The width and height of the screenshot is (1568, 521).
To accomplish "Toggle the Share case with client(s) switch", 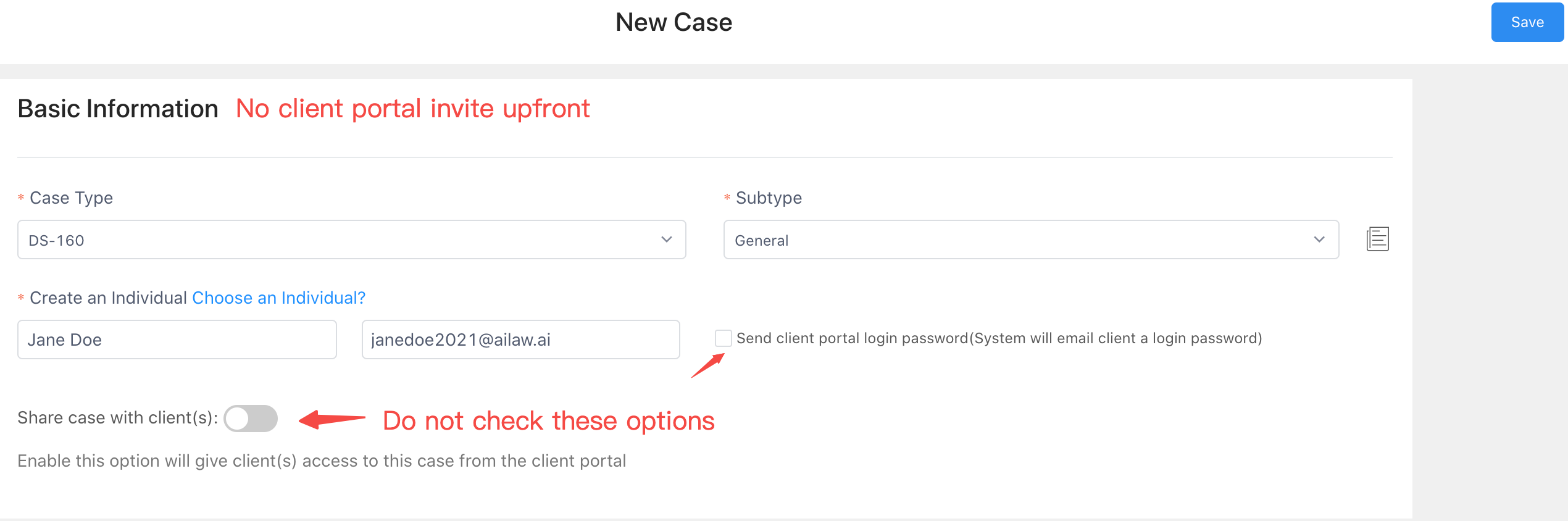I will coord(251,419).
